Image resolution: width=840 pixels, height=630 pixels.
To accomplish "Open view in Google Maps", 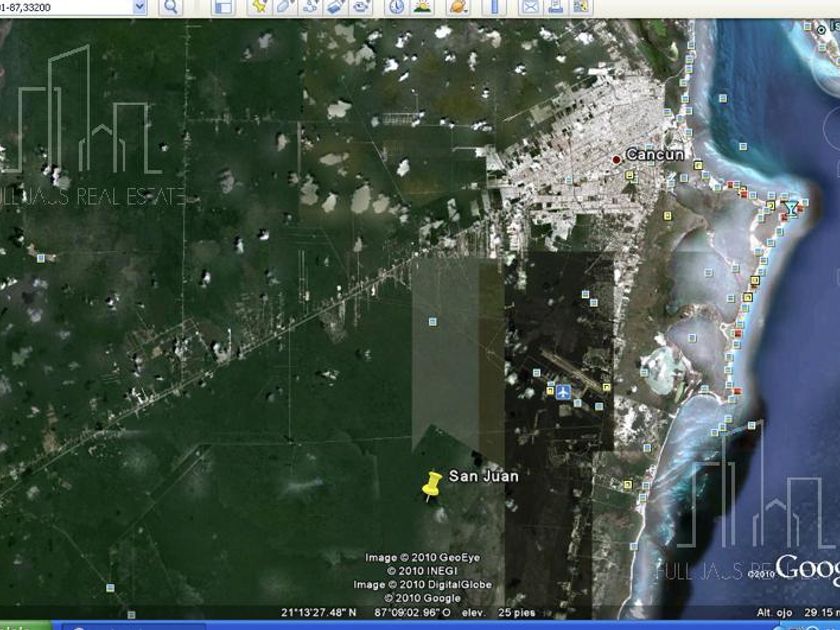I will click(580, 6).
